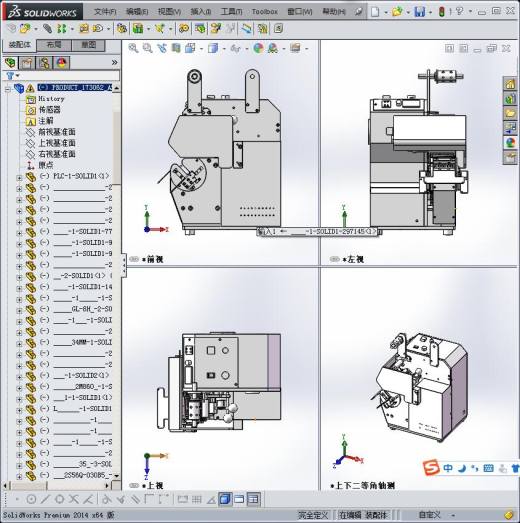The width and height of the screenshot is (520, 523).
Task: Click the feature tree horizontal scrollbar
Action: point(57,485)
